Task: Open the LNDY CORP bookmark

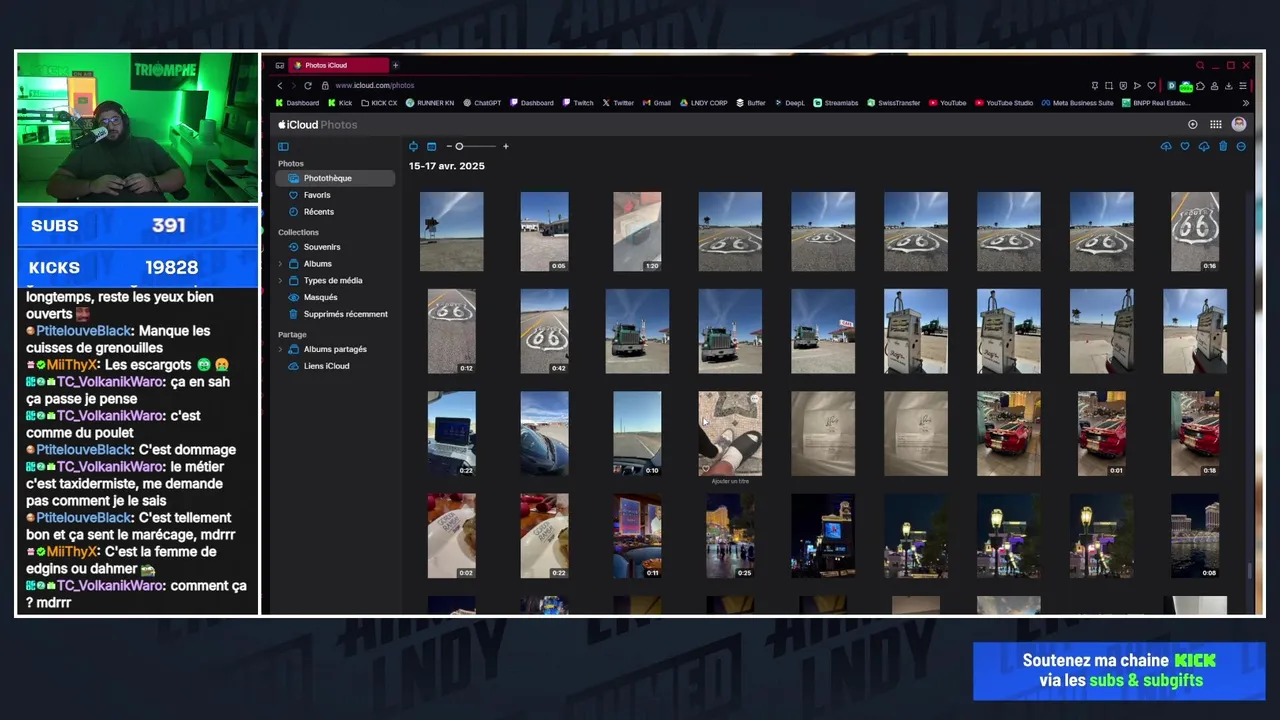Action: tap(704, 103)
